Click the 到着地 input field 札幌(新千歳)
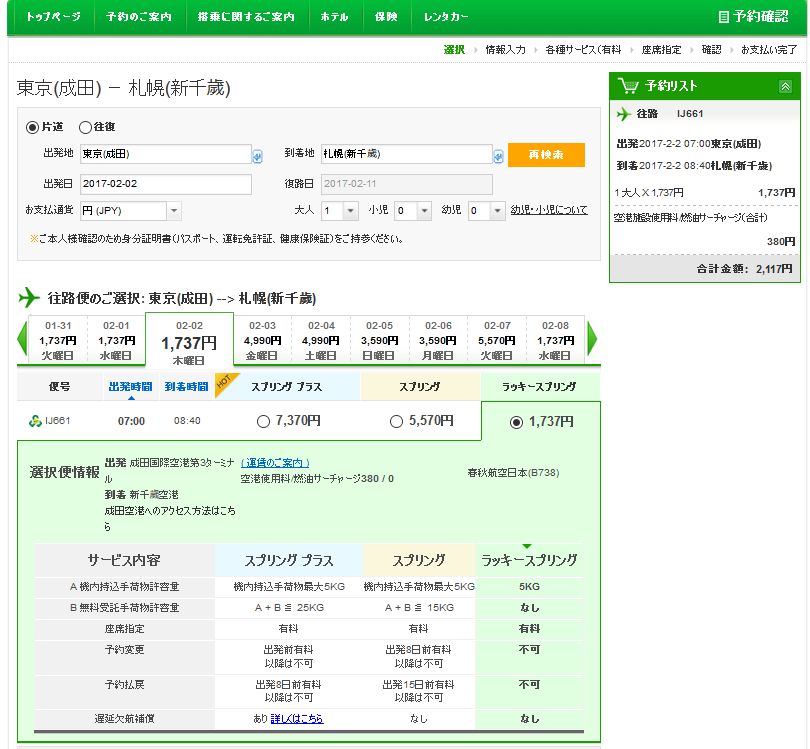Screen dimensions: 810x749 pos(407,154)
